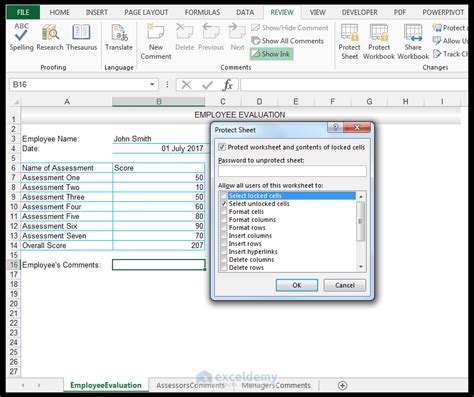Image resolution: width=474 pixels, height=397 pixels.
Task: Click Show/Hide Comment
Action: [289, 28]
